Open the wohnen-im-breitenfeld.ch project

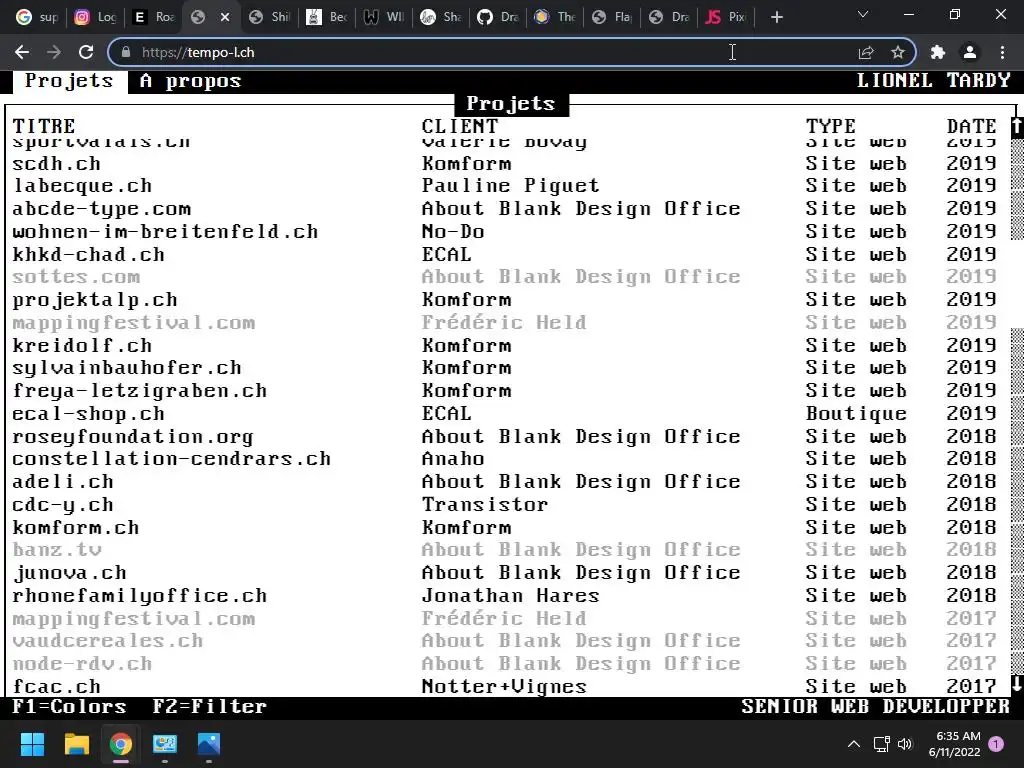tap(165, 232)
